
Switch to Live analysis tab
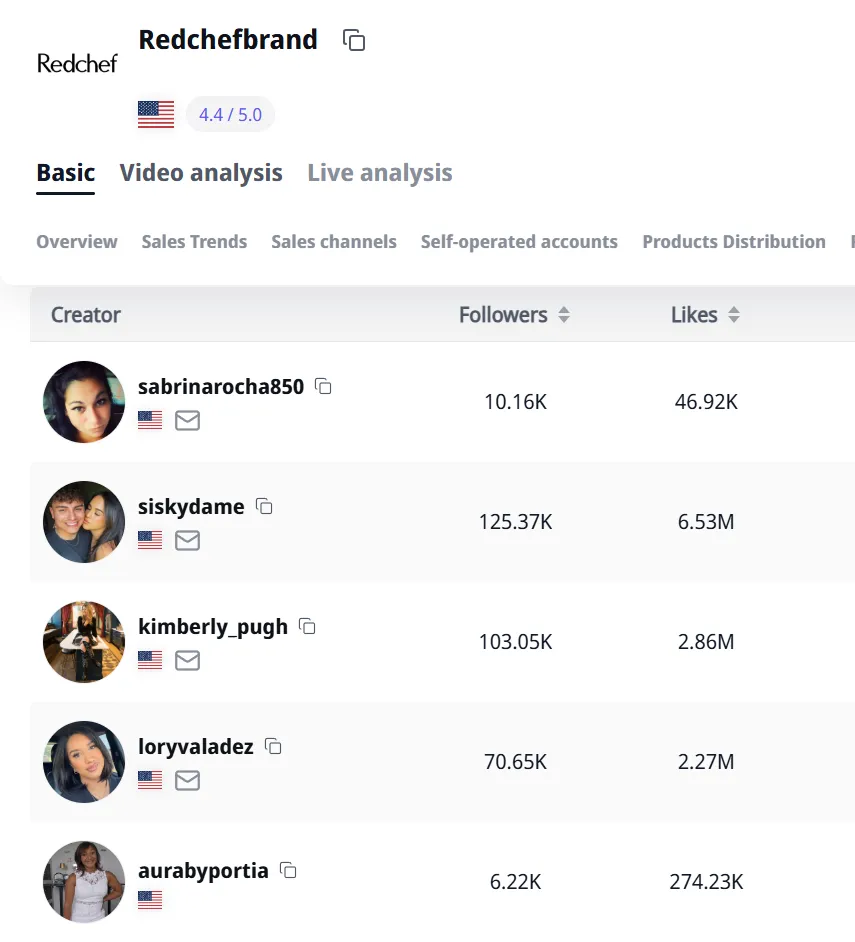click(380, 173)
